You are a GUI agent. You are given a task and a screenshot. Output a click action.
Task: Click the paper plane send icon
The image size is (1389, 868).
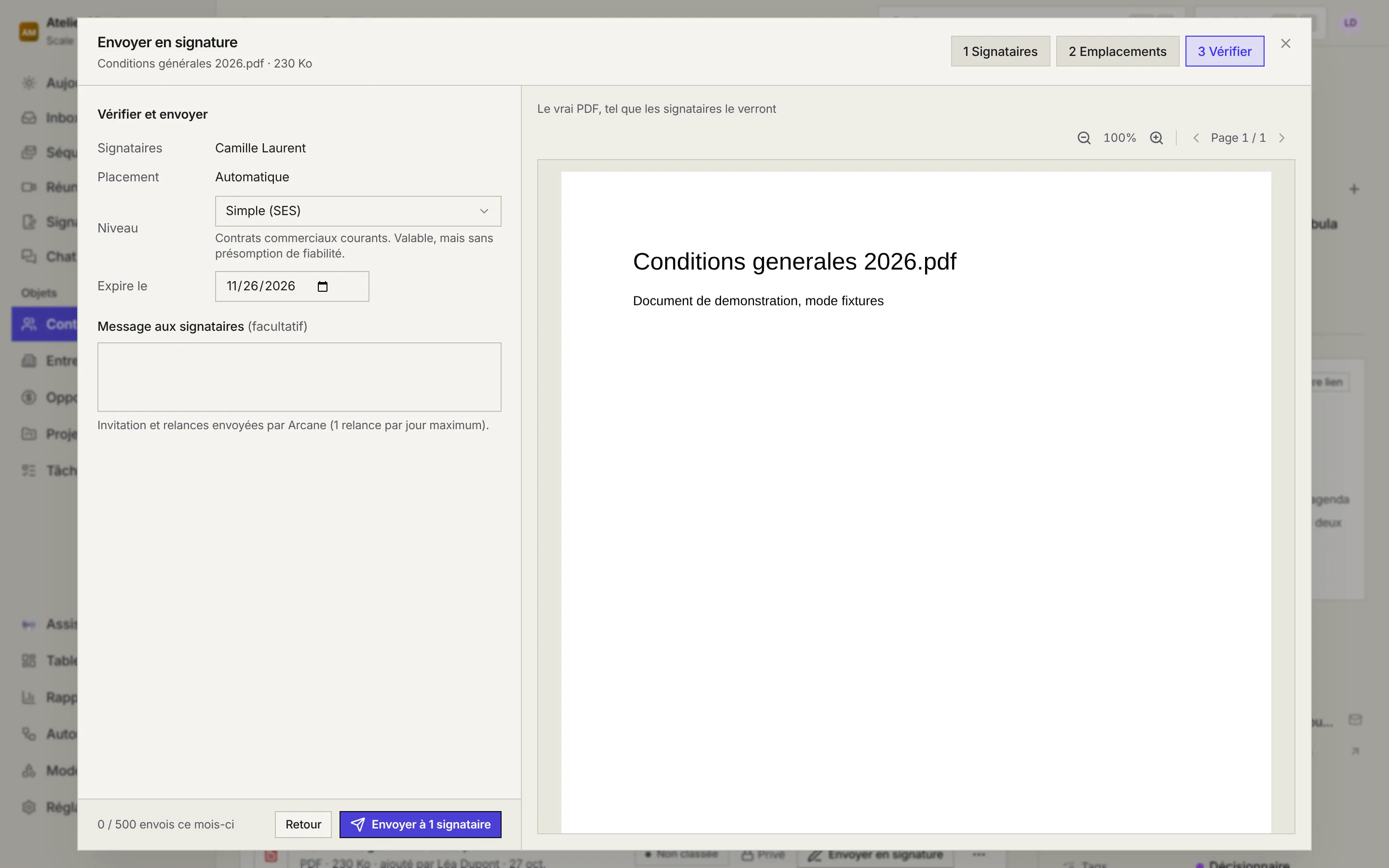pos(357,825)
